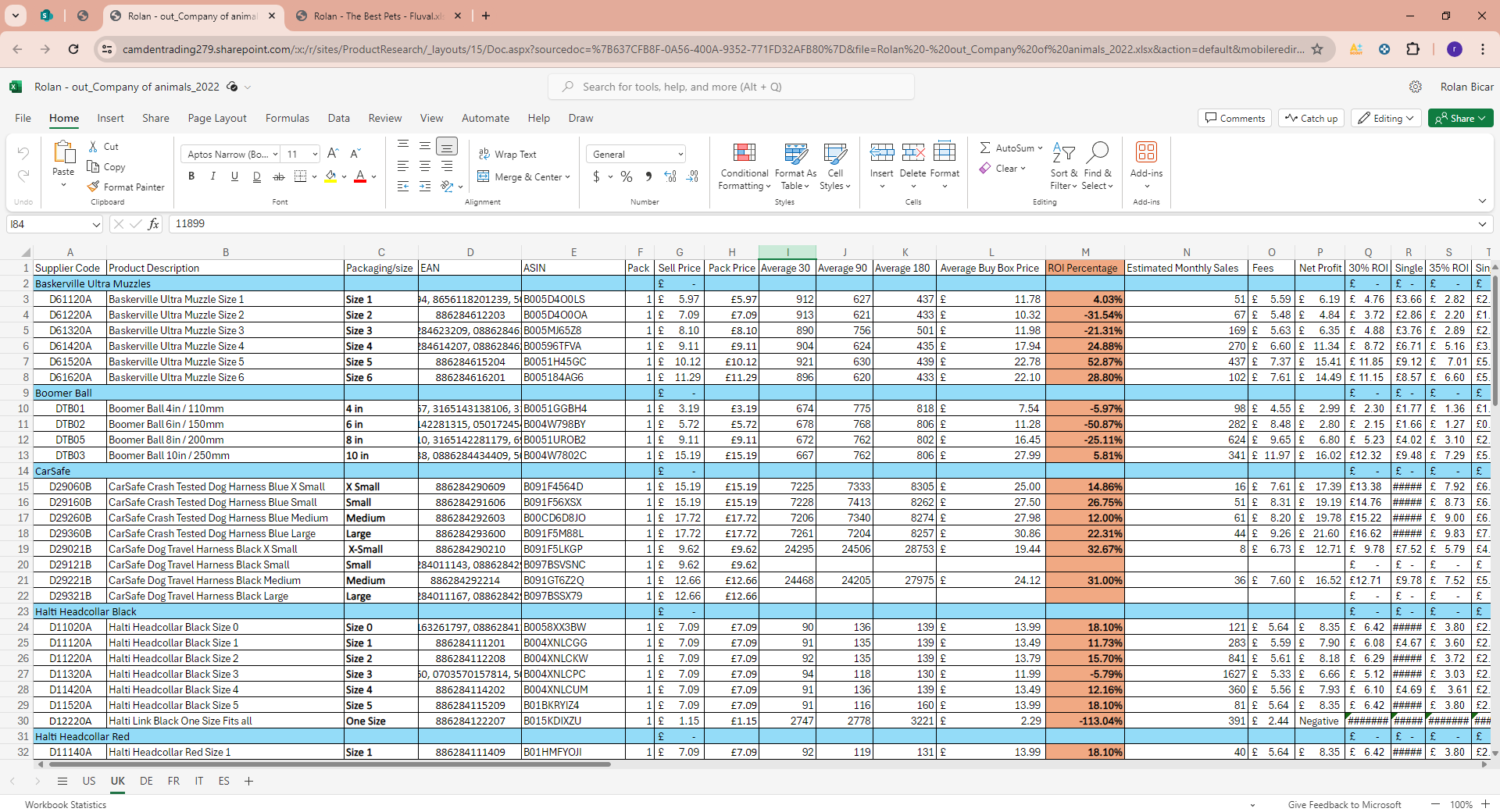Toggle Wrap Text
Screen dimensions: 1500x812
(508, 155)
